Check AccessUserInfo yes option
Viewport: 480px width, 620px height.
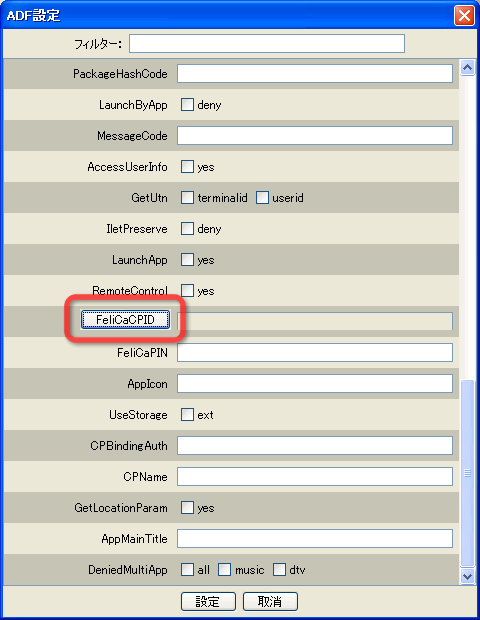pos(187,166)
